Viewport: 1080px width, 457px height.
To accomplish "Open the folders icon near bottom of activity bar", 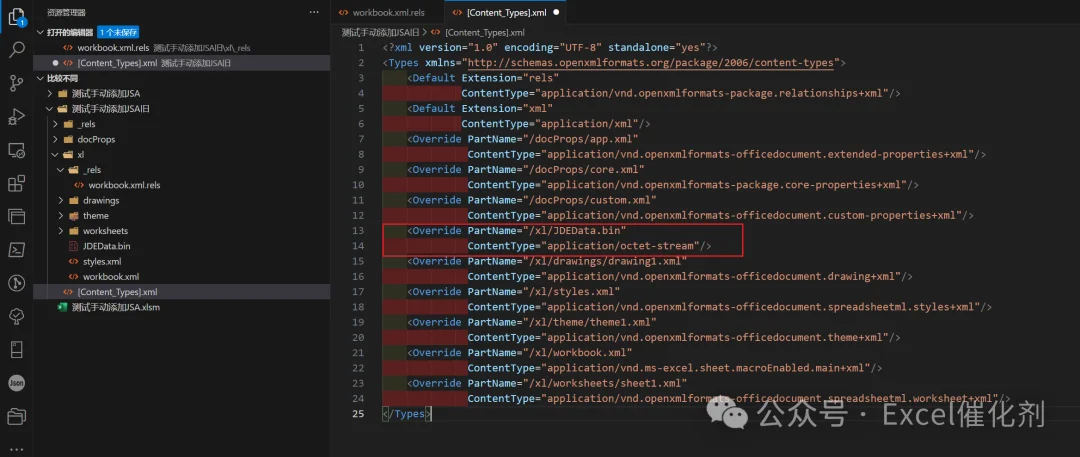I will point(17,416).
